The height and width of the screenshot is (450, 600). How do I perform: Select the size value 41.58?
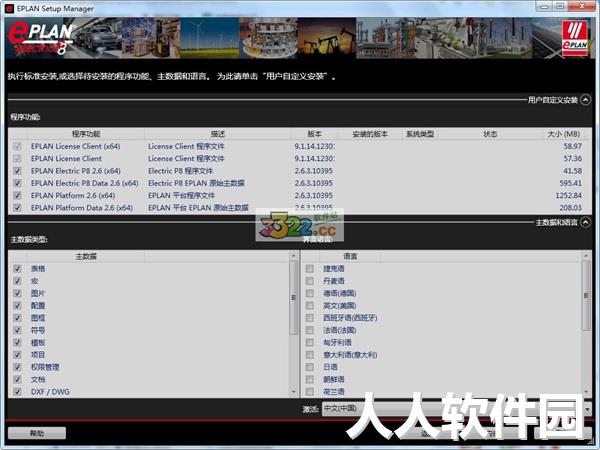pyautogui.click(x=572, y=171)
